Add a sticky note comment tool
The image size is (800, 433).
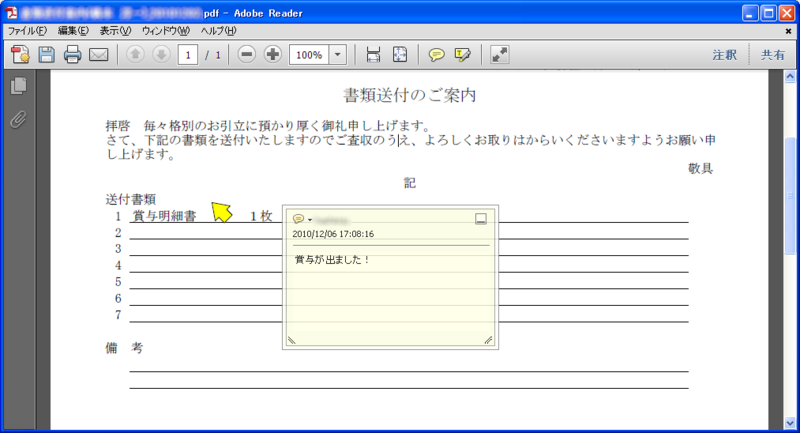pos(436,55)
